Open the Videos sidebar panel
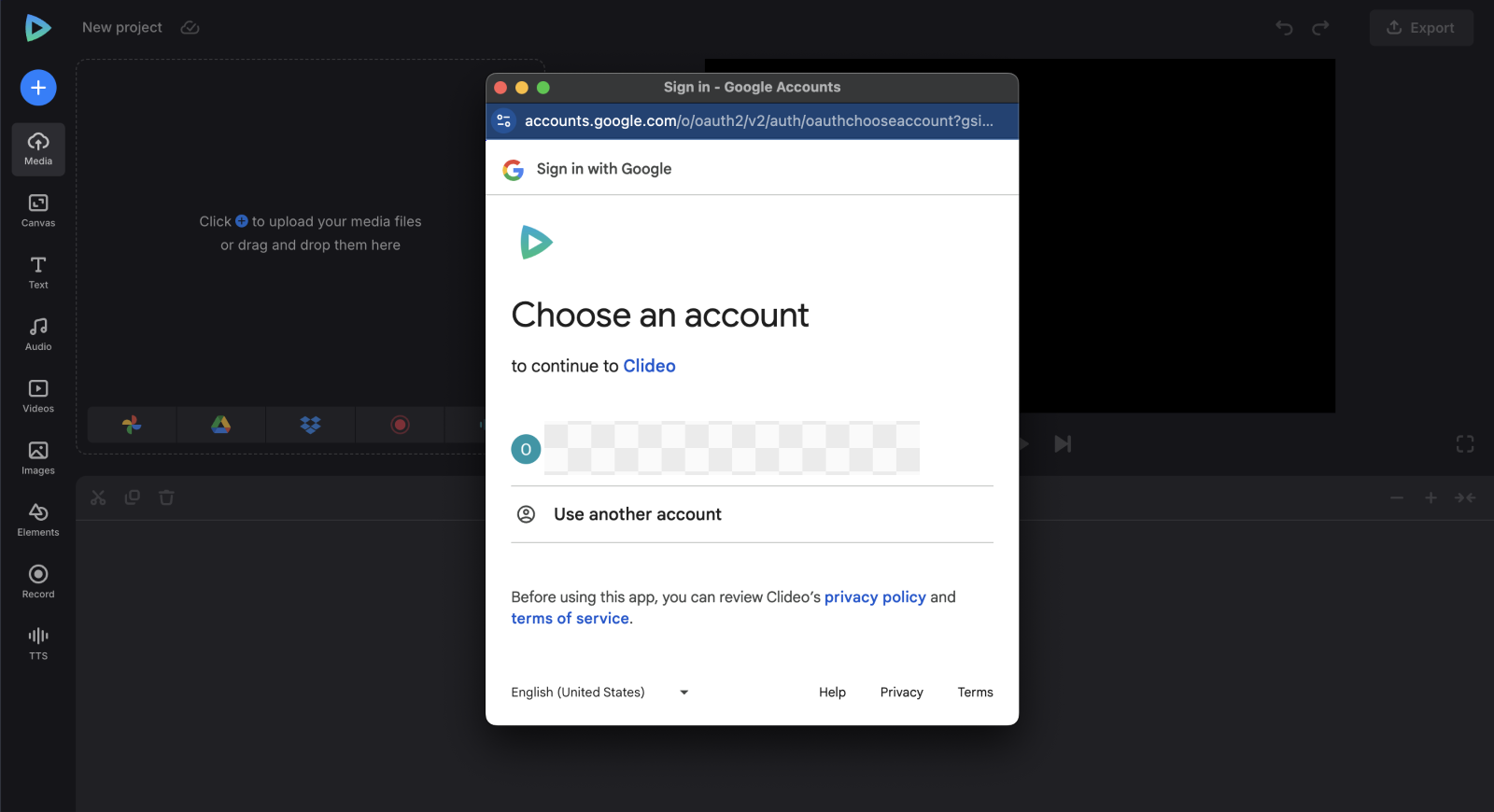 tap(38, 397)
